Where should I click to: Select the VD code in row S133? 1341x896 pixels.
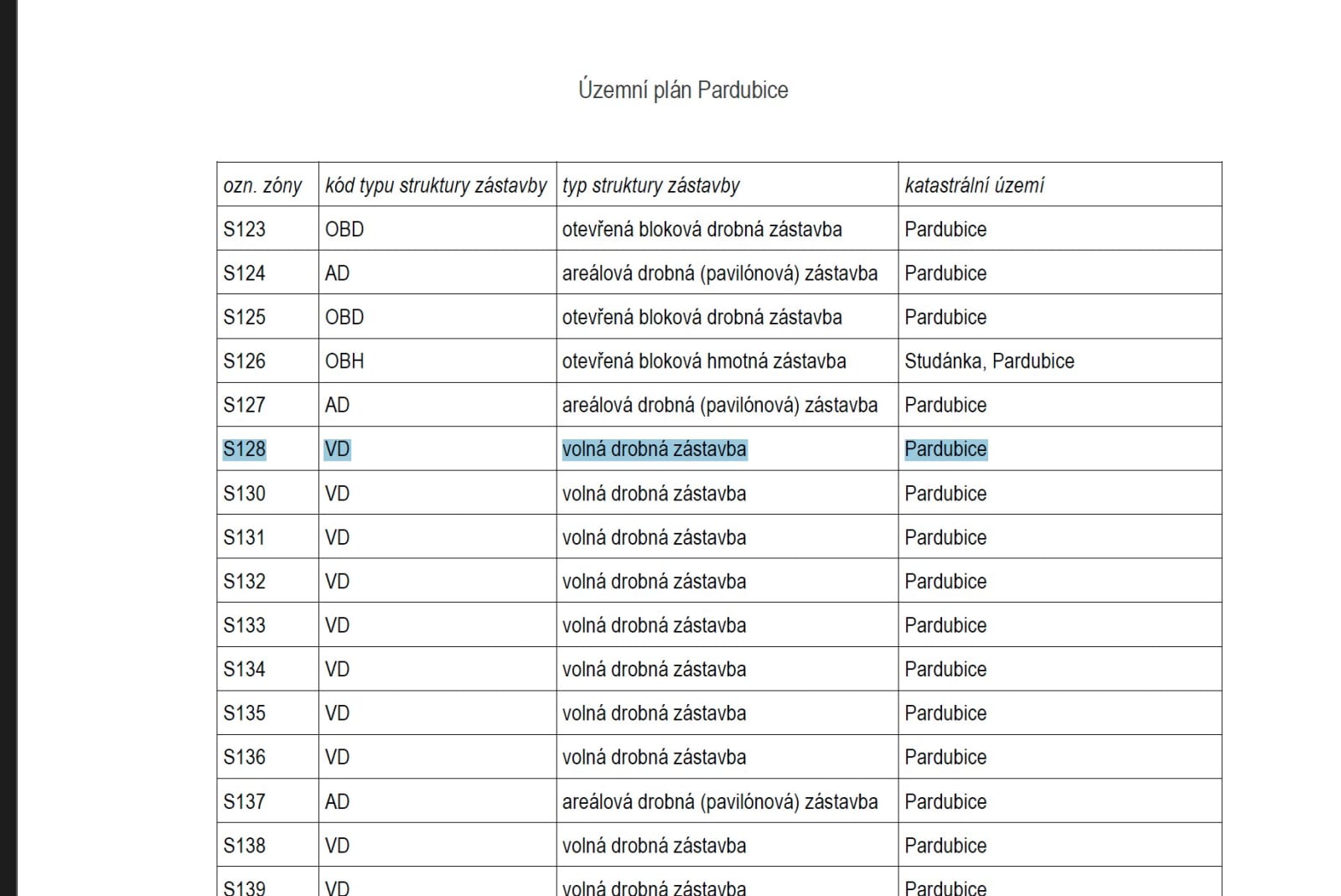click(x=337, y=625)
